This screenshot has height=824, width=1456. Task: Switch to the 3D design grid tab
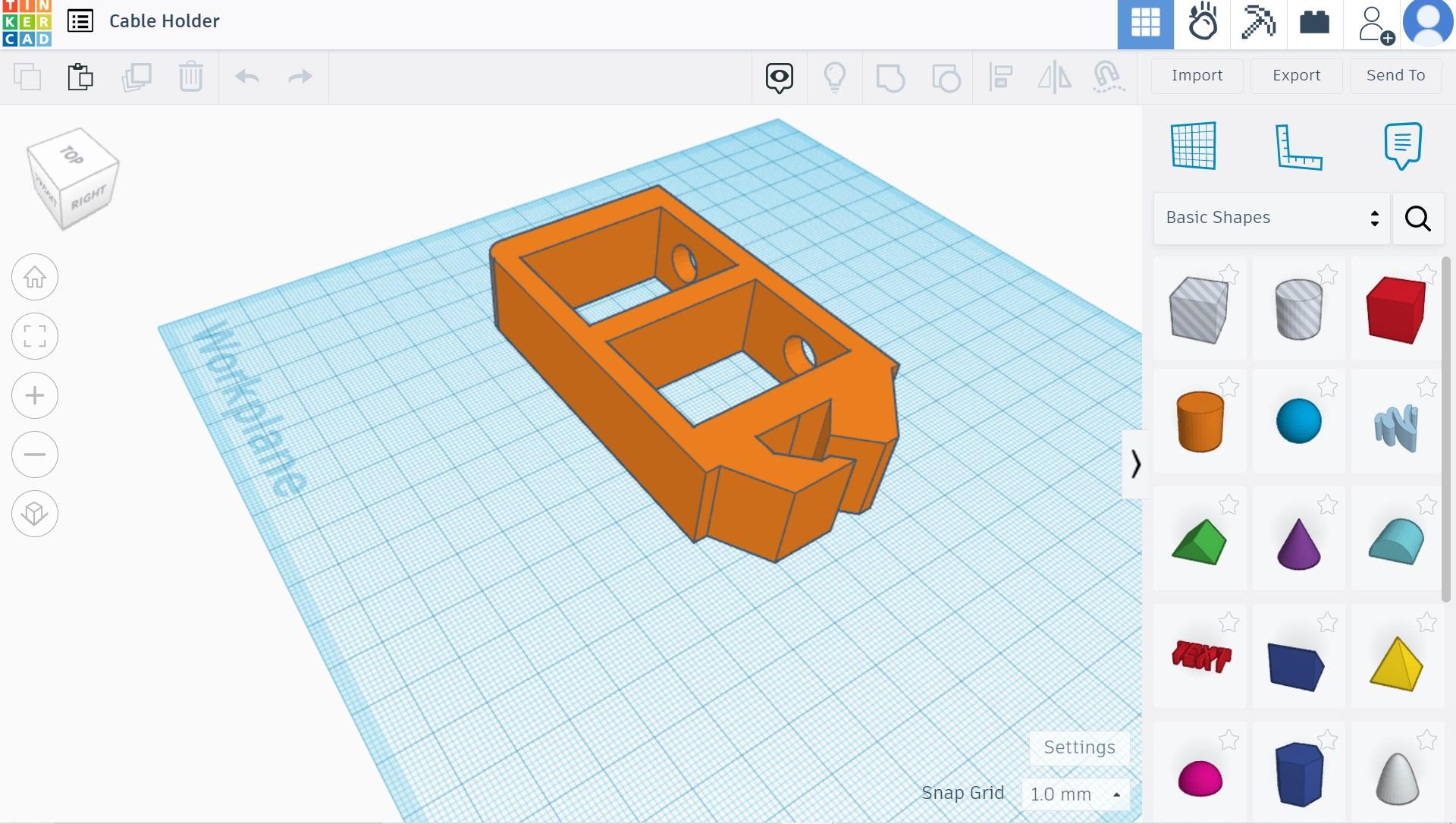pos(1145,24)
